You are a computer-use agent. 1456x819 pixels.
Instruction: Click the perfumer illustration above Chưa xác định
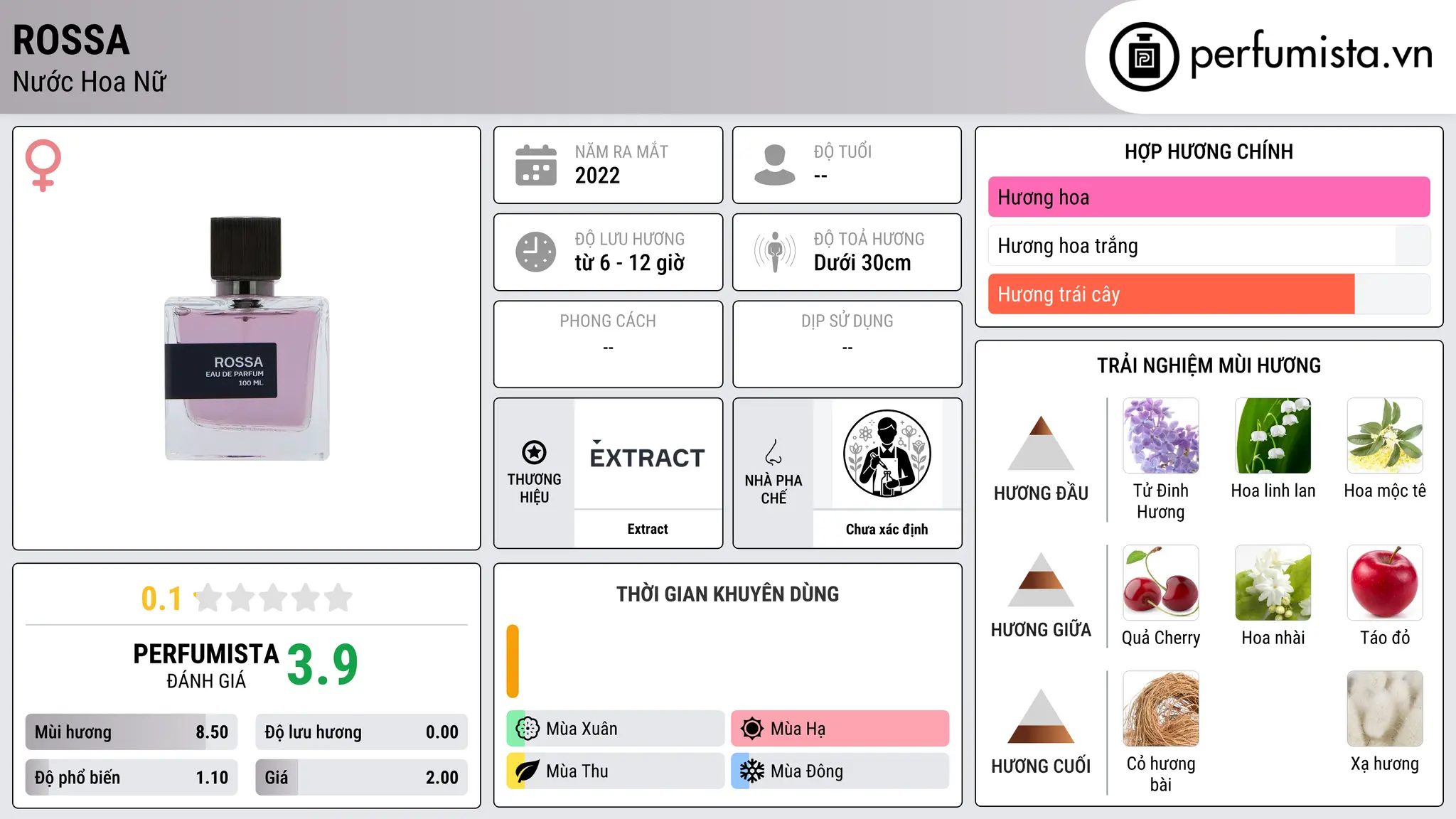click(887, 454)
